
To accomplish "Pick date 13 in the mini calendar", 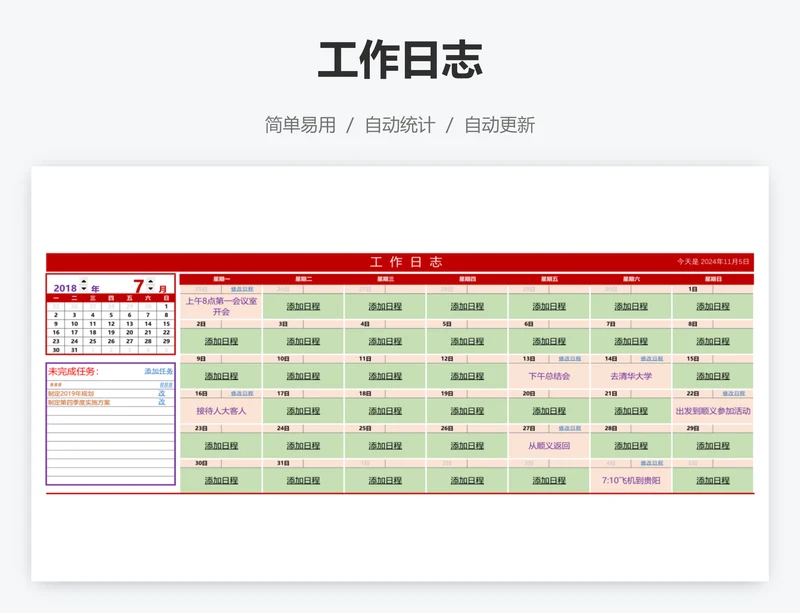I will [x=130, y=324].
